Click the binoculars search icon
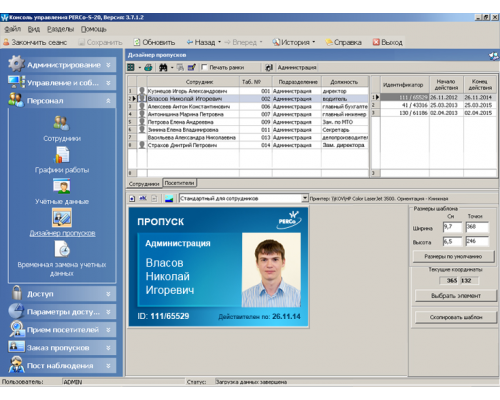This screenshot has height=400, width=500. click(x=163, y=68)
